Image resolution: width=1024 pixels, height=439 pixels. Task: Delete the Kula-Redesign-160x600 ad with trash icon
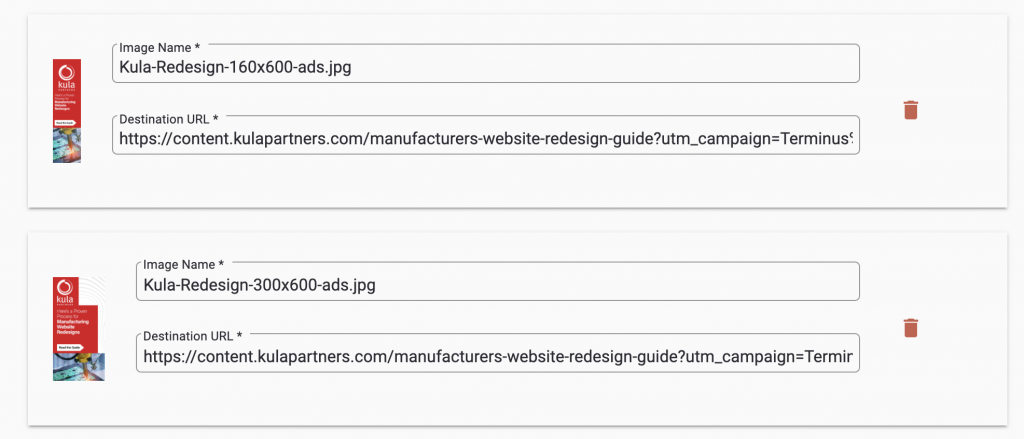tap(910, 110)
